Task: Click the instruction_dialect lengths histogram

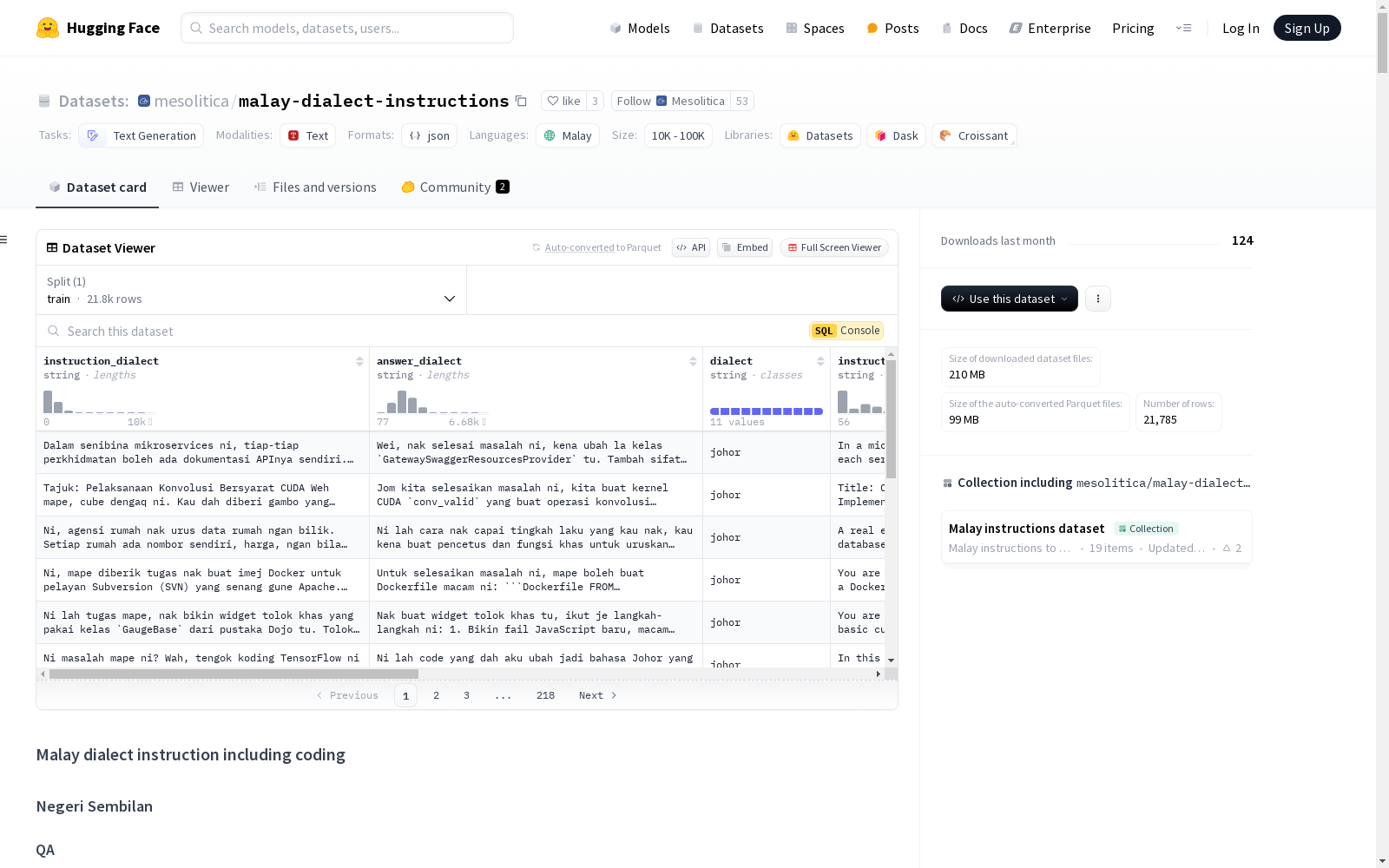Action: click(x=100, y=402)
